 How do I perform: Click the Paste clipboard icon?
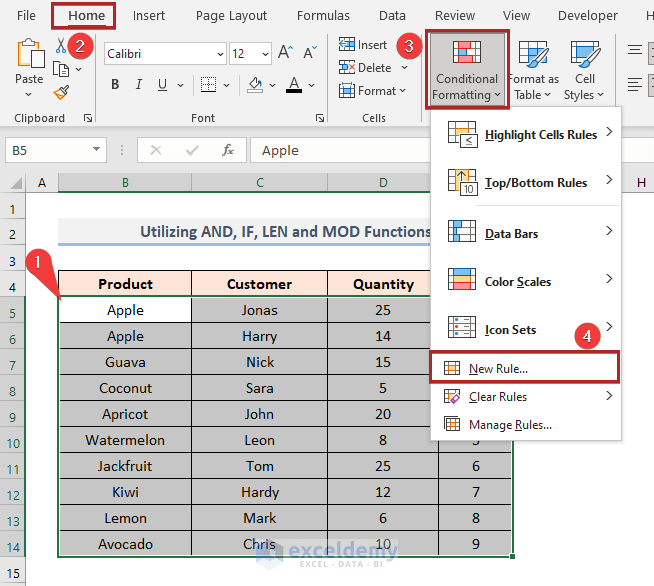tap(30, 53)
